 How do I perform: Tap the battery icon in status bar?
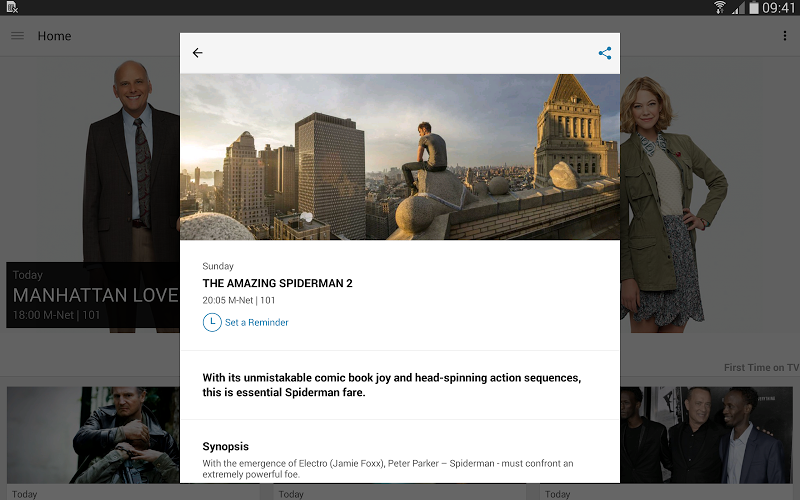click(752, 8)
